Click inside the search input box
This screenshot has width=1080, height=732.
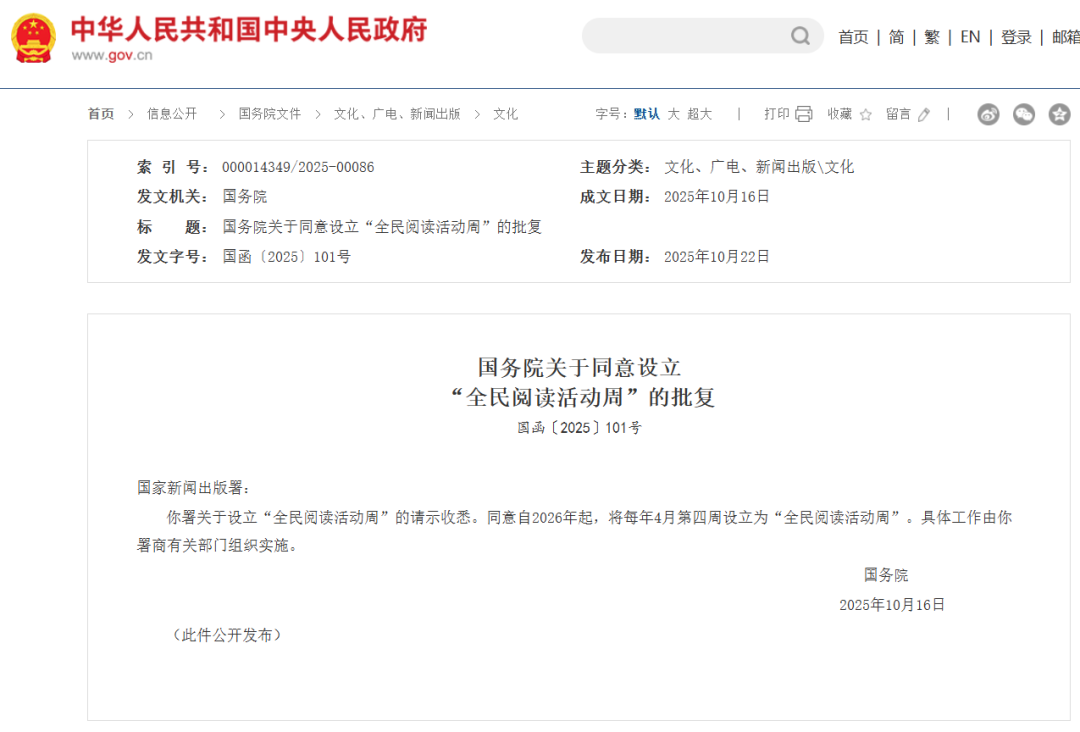click(690, 35)
